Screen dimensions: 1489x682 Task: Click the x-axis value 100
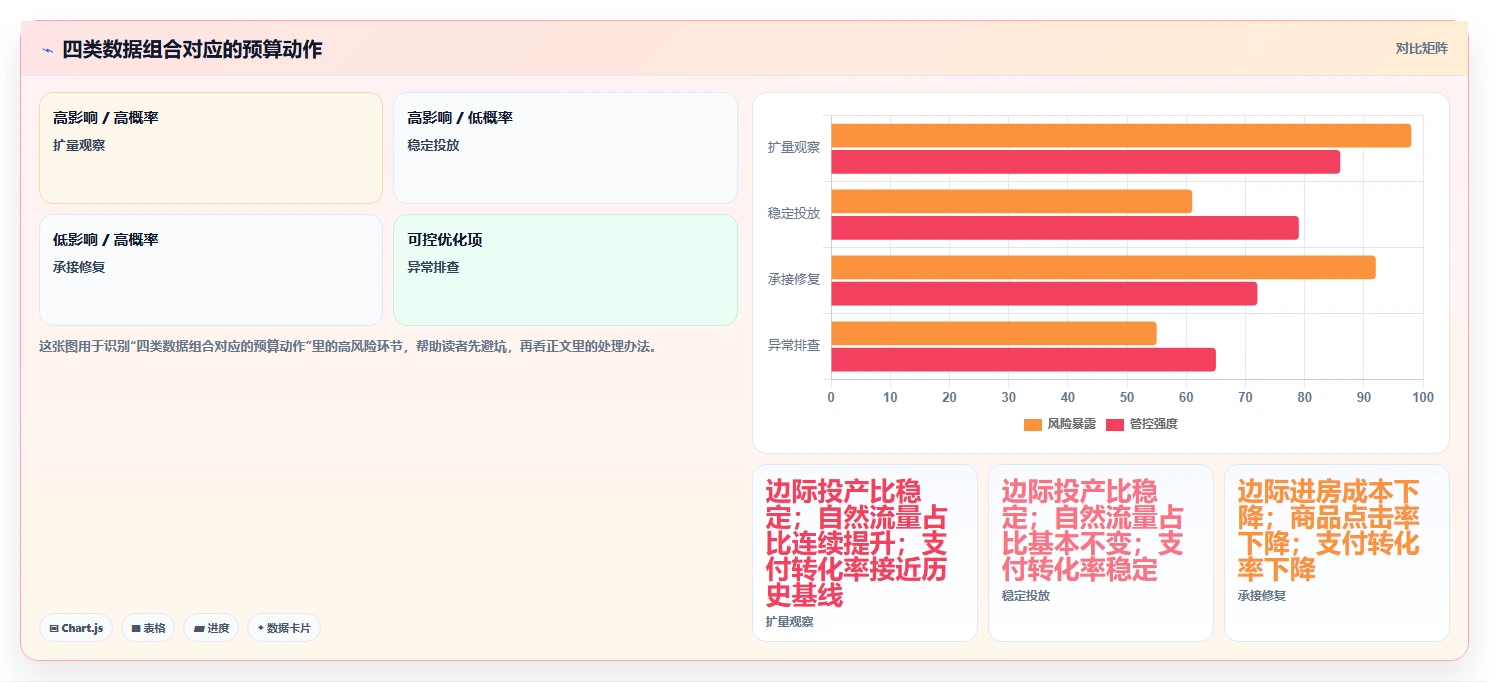pos(1423,397)
